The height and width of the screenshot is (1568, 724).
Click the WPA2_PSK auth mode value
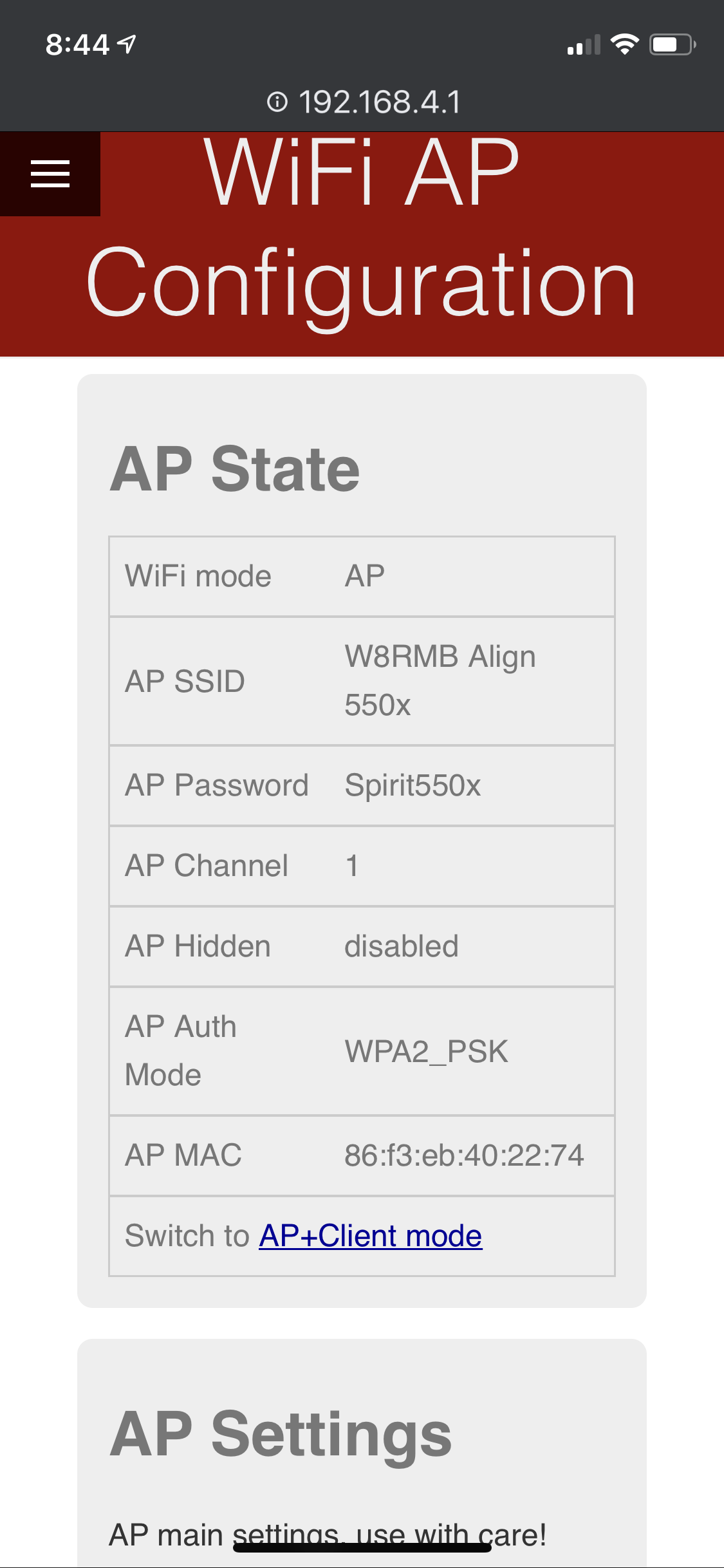(426, 1051)
